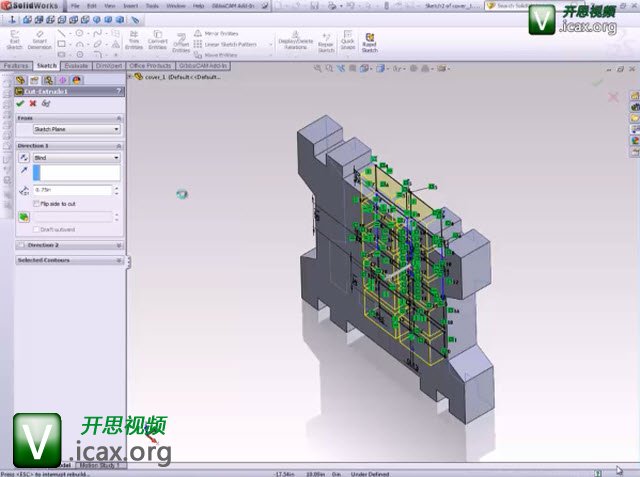The width and height of the screenshot is (640, 477).
Task: Toggle detailed preview glasses icon
Action: (x=46, y=103)
